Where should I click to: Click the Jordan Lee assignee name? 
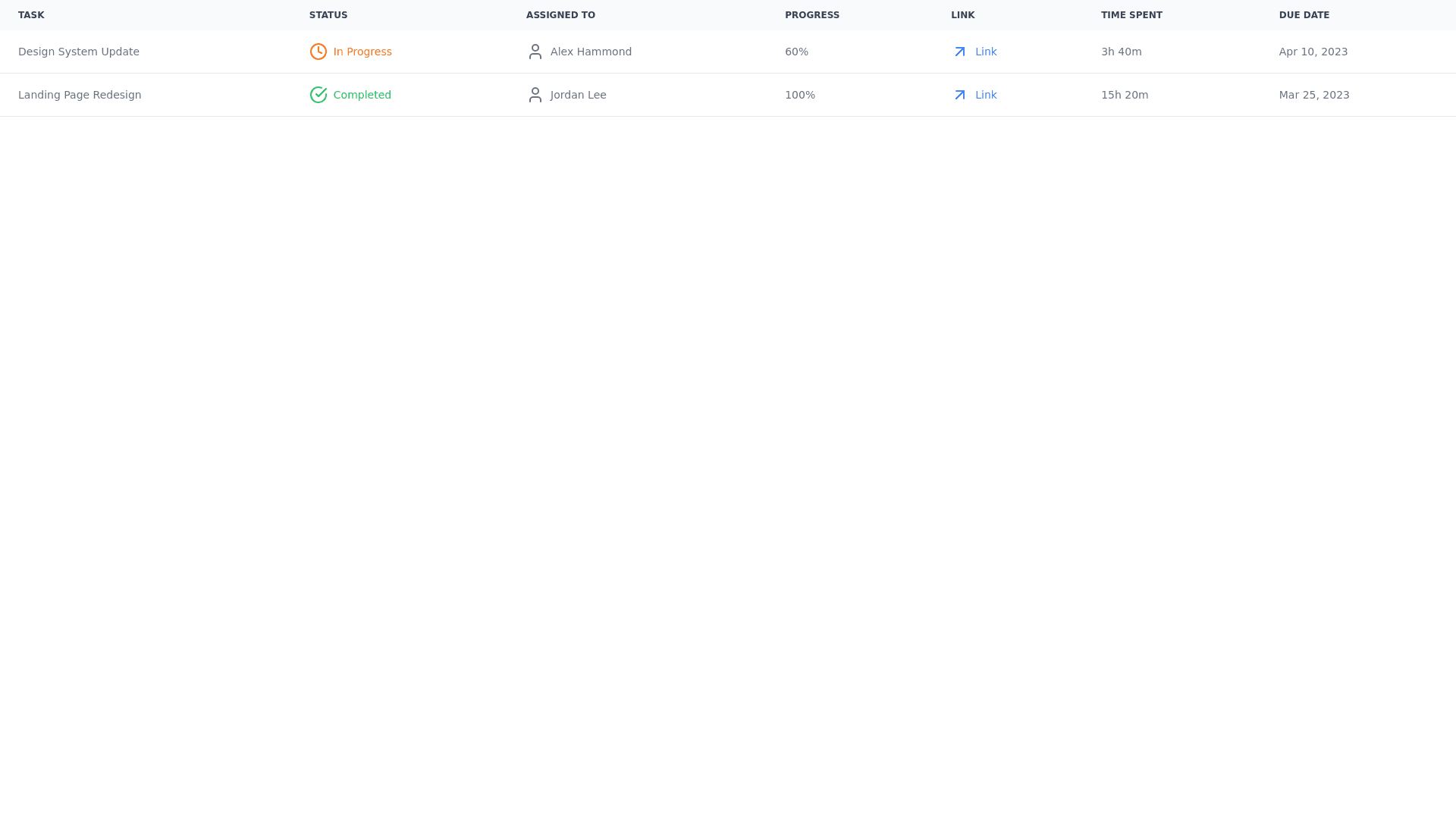(579, 95)
